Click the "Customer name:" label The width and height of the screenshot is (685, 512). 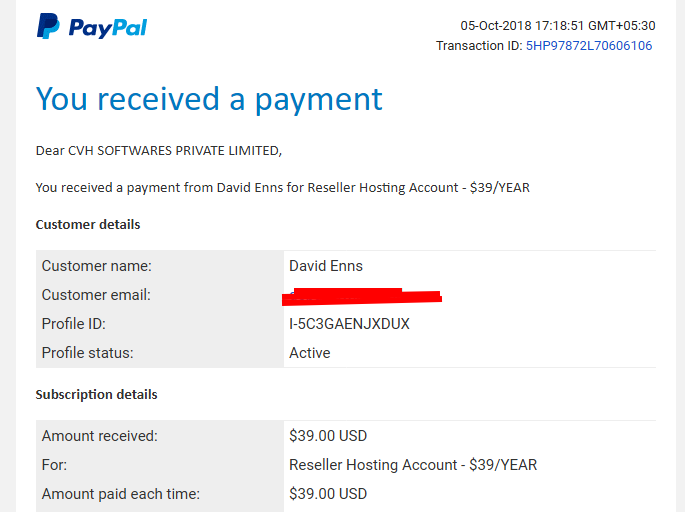click(97, 266)
